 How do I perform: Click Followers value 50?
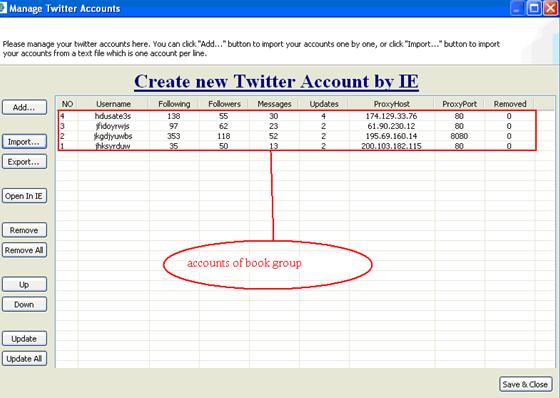point(224,146)
